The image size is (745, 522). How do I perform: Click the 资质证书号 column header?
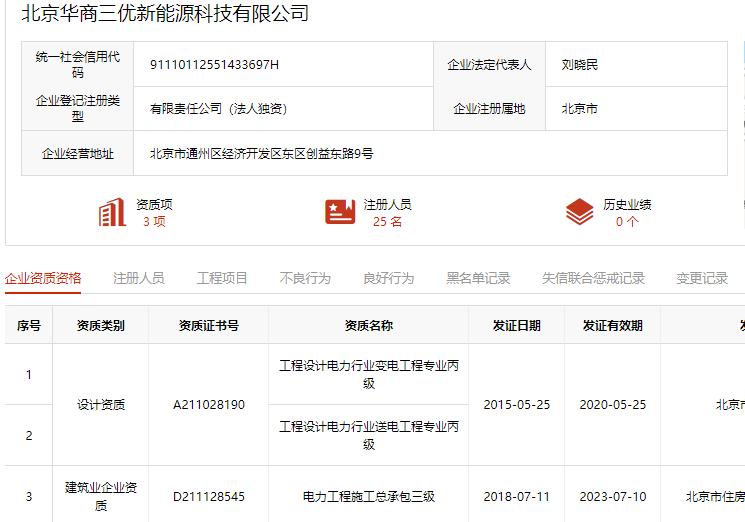(x=209, y=325)
